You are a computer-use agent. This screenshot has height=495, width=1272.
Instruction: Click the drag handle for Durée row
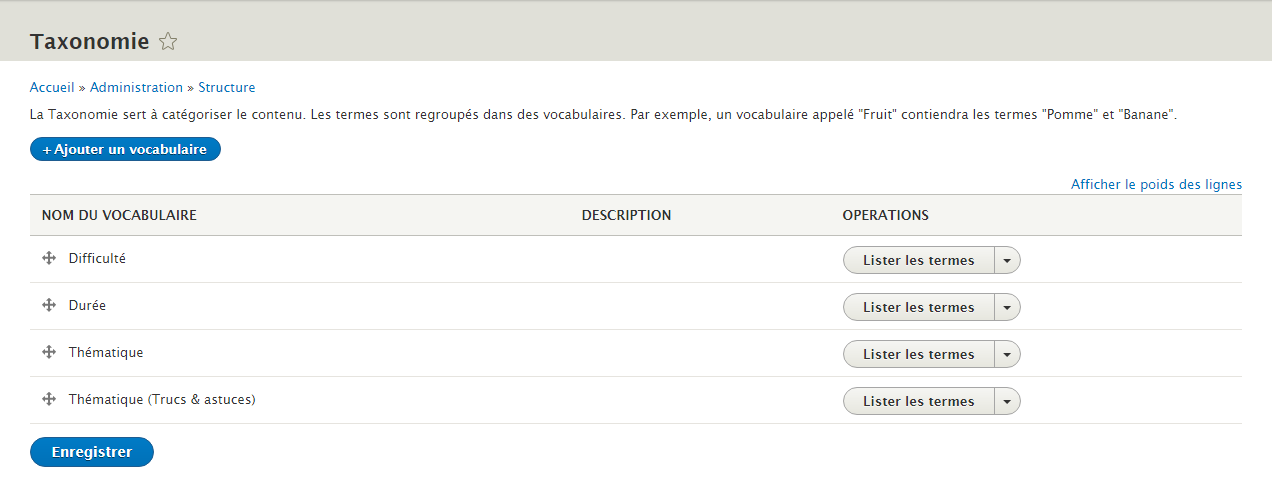48,305
